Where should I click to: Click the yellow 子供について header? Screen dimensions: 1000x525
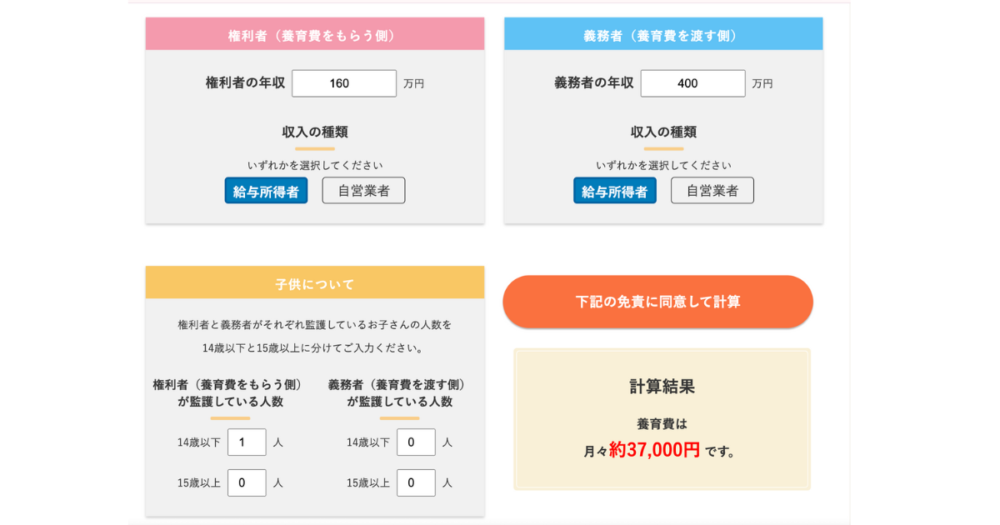click(314, 284)
